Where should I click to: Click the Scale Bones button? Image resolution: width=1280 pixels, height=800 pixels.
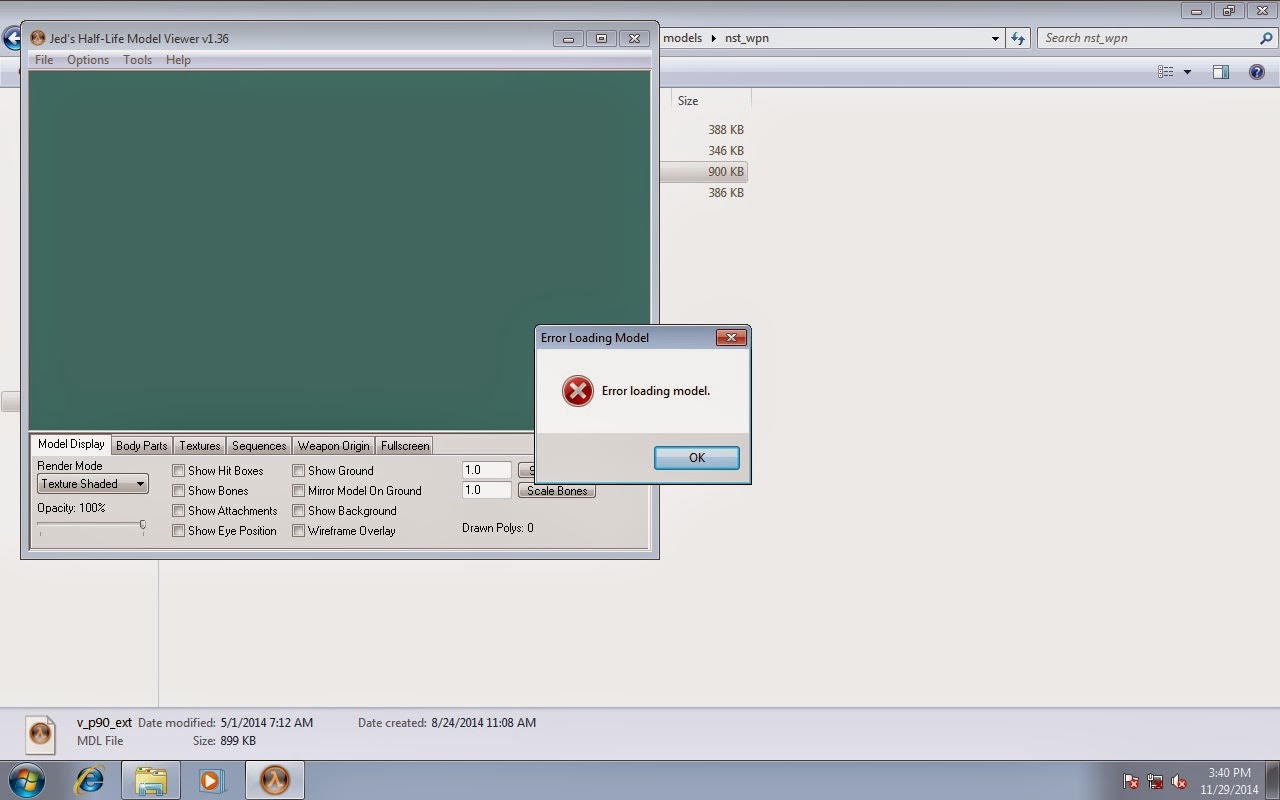click(557, 491)
